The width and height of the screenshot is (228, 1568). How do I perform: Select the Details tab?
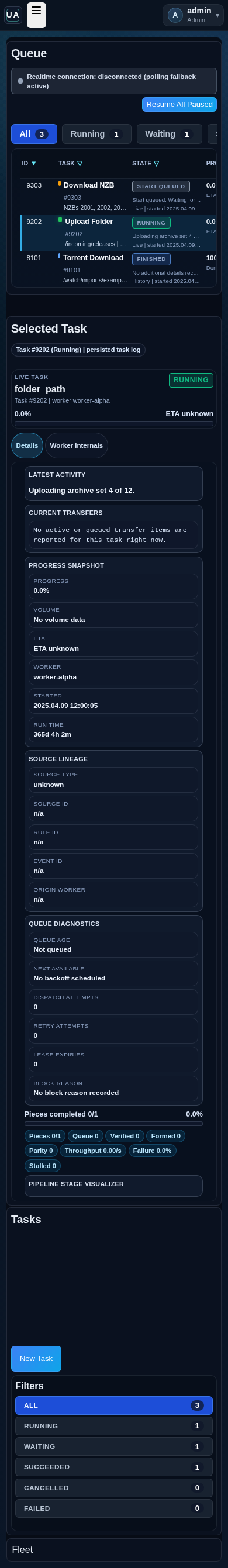(x=27, y=445)
